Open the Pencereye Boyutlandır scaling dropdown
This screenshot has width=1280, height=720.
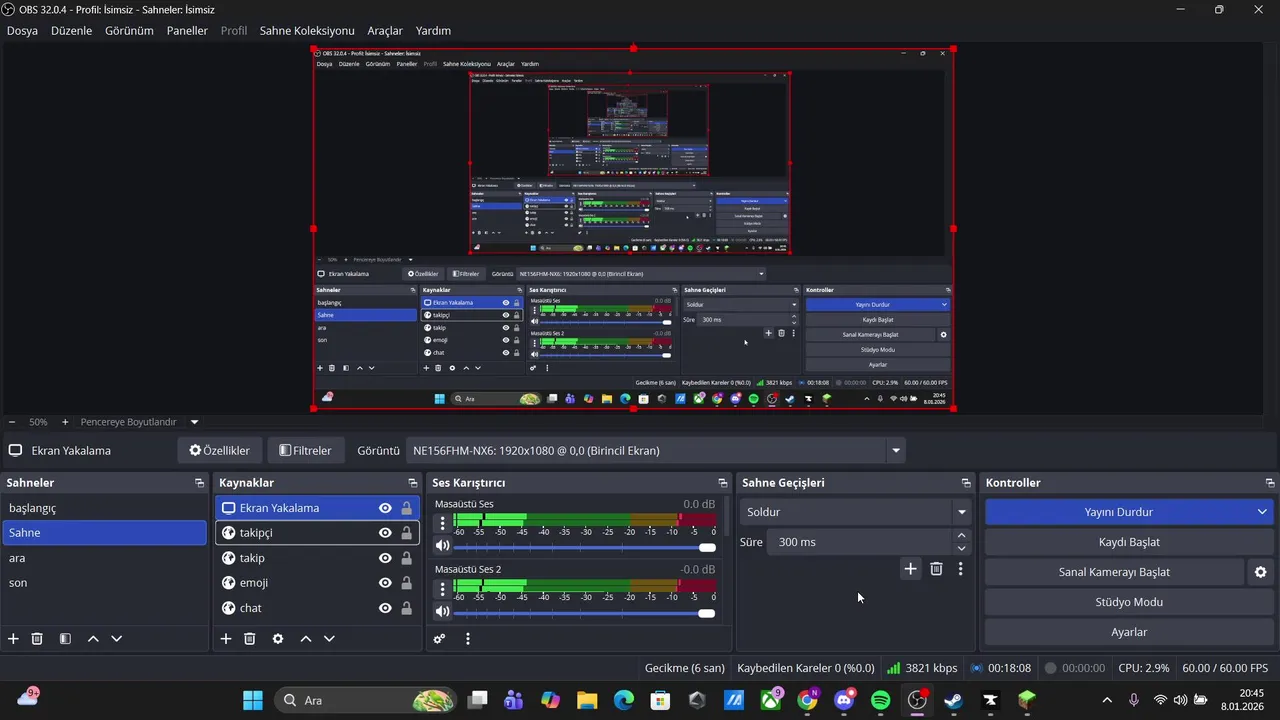pyautogui.click(x=194, y=422)
